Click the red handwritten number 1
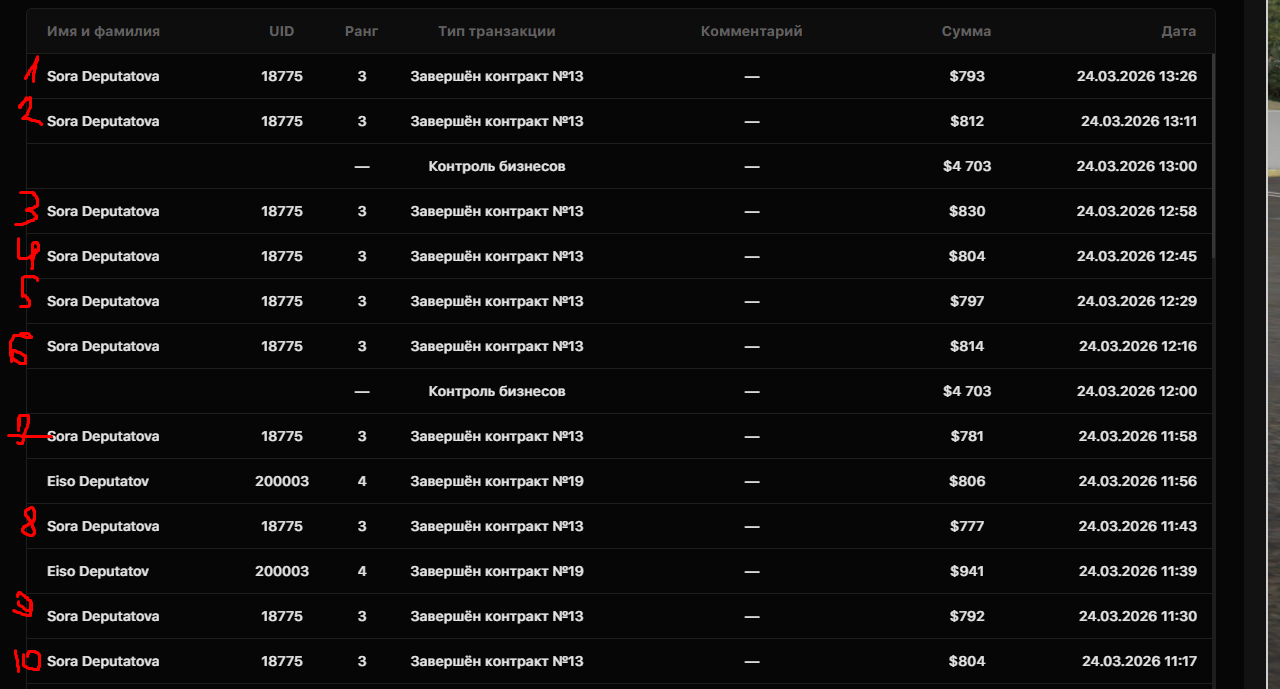 pos(33,69)
